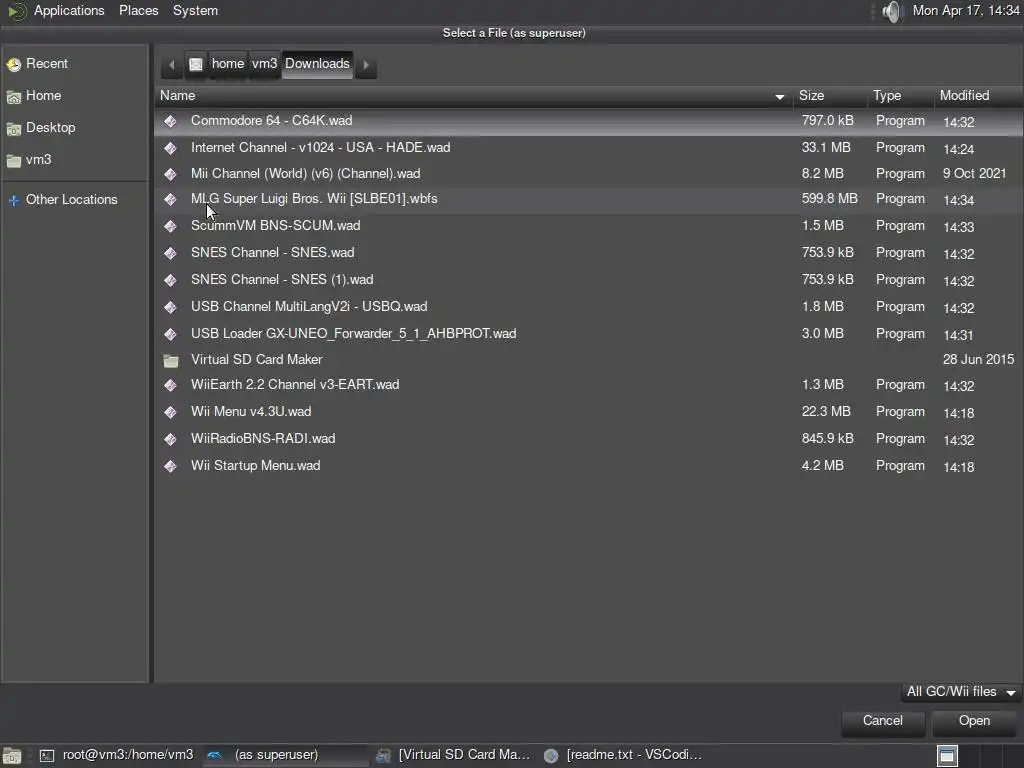Image resolution: width=1024 pixels, height=768 pixels.
Task: Click the path bar back arrow
Action: (x=172, y=65)
